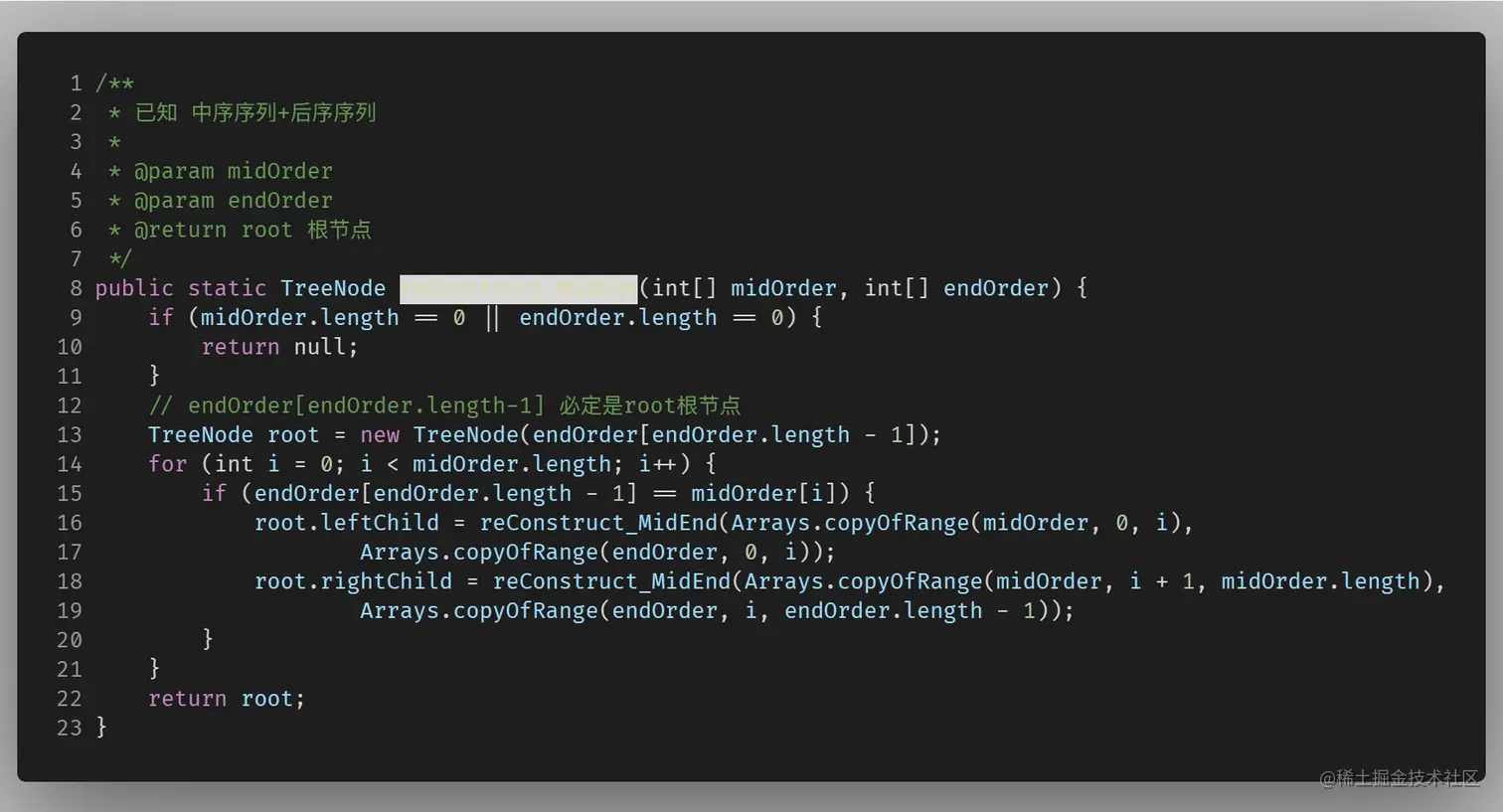The width and height of the screenshot is (1503, 812).
Task: Select the return null statement on line 10
Action: point(278,346)
